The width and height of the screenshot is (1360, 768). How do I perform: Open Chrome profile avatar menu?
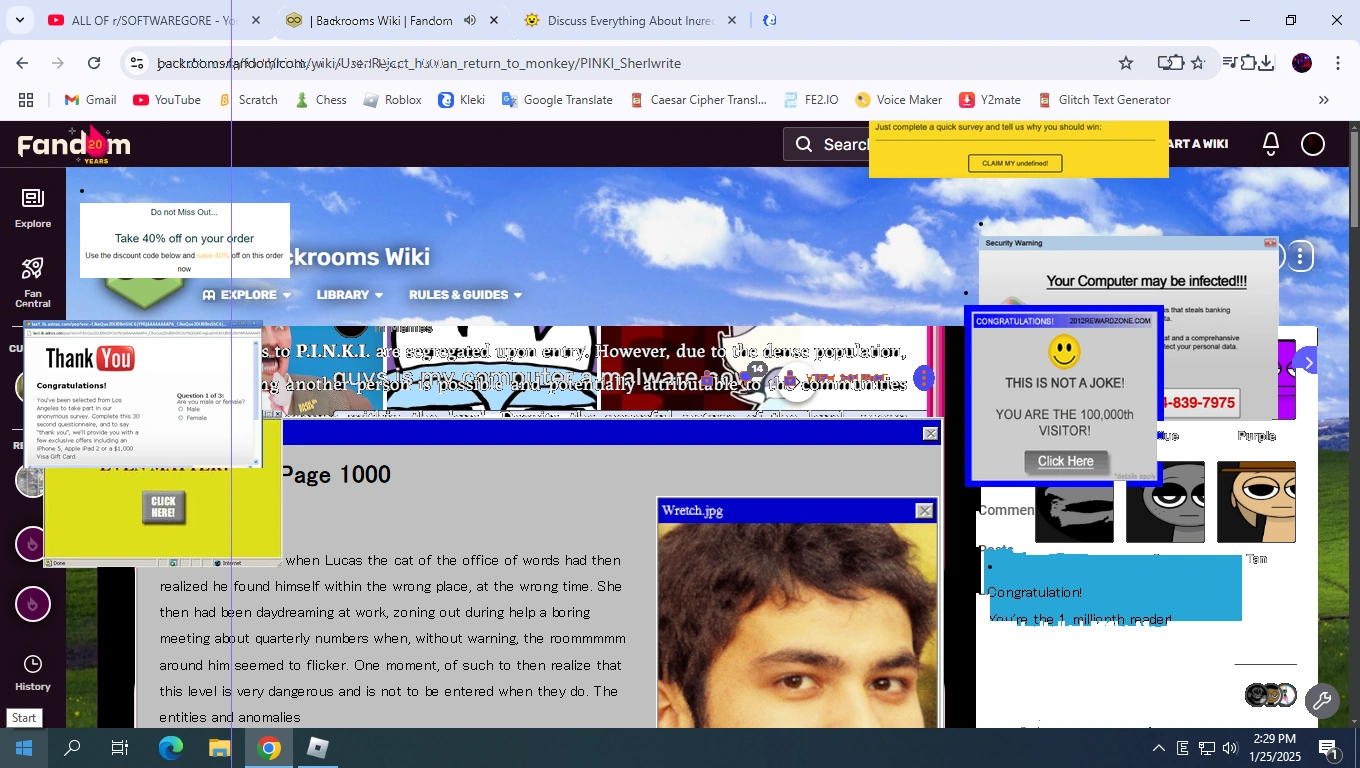(1302, 63)
